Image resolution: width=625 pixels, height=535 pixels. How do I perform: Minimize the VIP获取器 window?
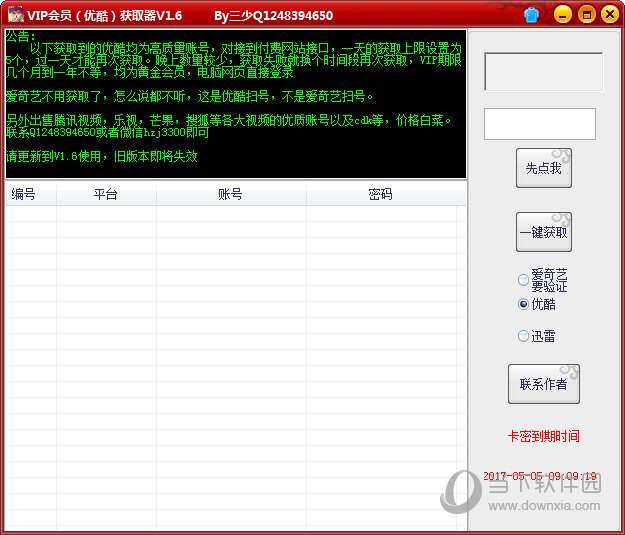(563, 15)
